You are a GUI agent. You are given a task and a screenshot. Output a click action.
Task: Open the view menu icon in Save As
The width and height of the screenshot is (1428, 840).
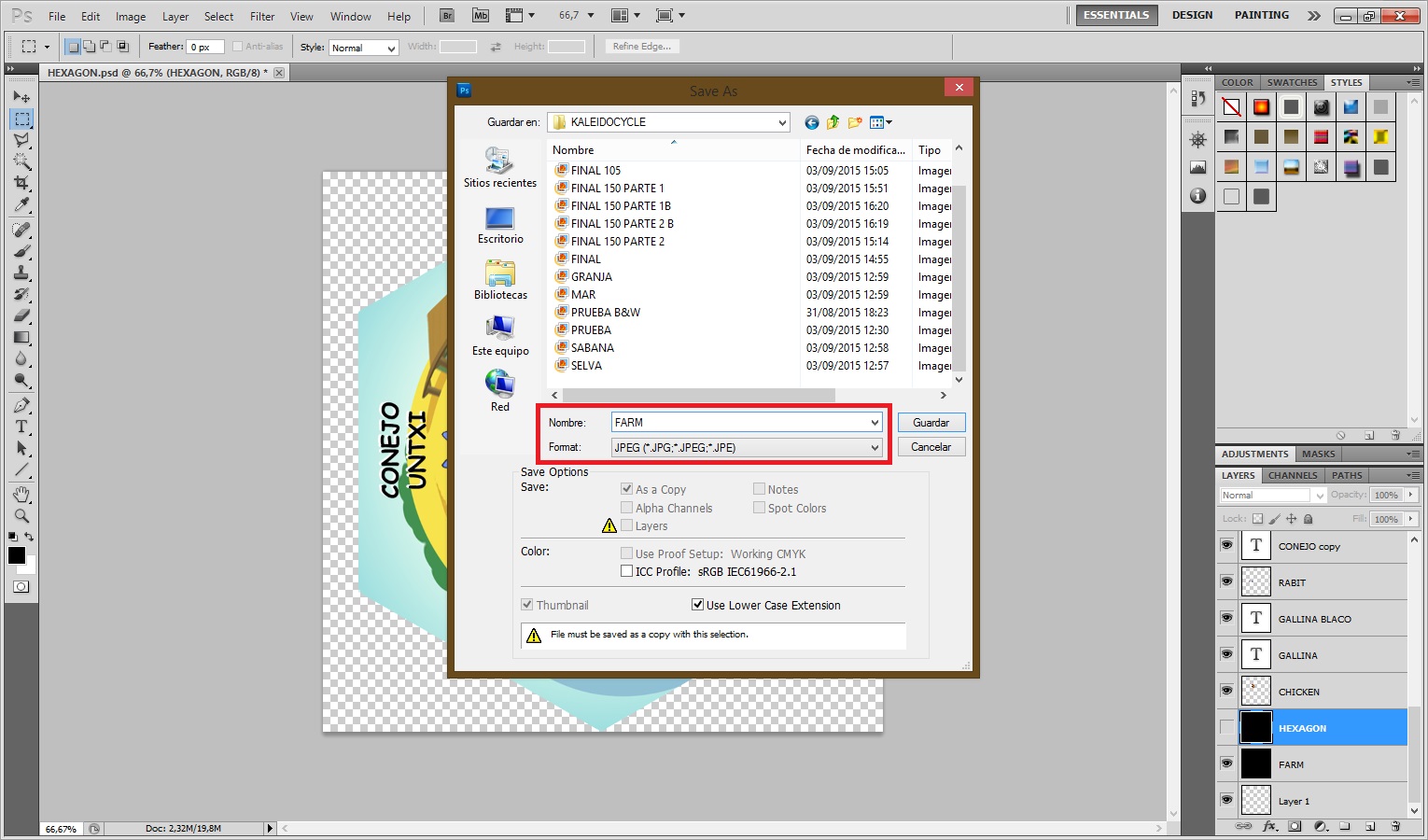[x=880, y=122]
